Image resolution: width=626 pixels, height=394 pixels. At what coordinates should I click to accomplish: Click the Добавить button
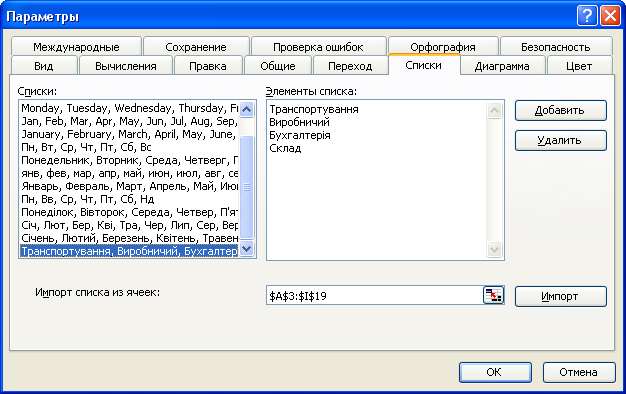click(561, 110)
